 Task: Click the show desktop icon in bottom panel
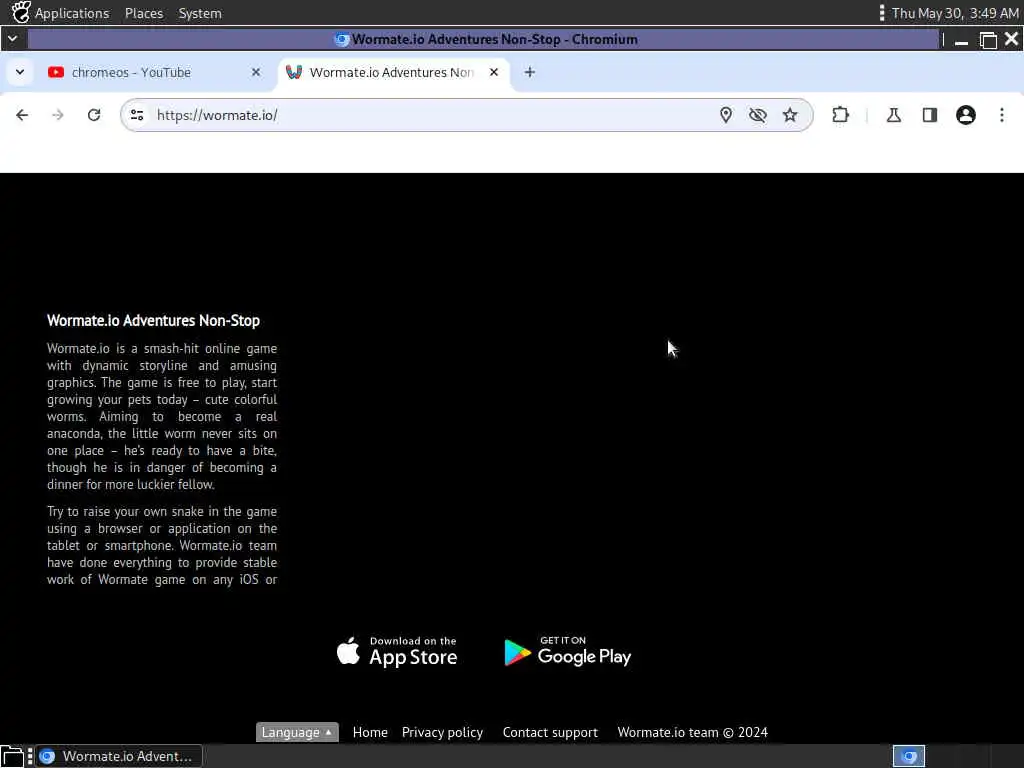pos(12,756)
